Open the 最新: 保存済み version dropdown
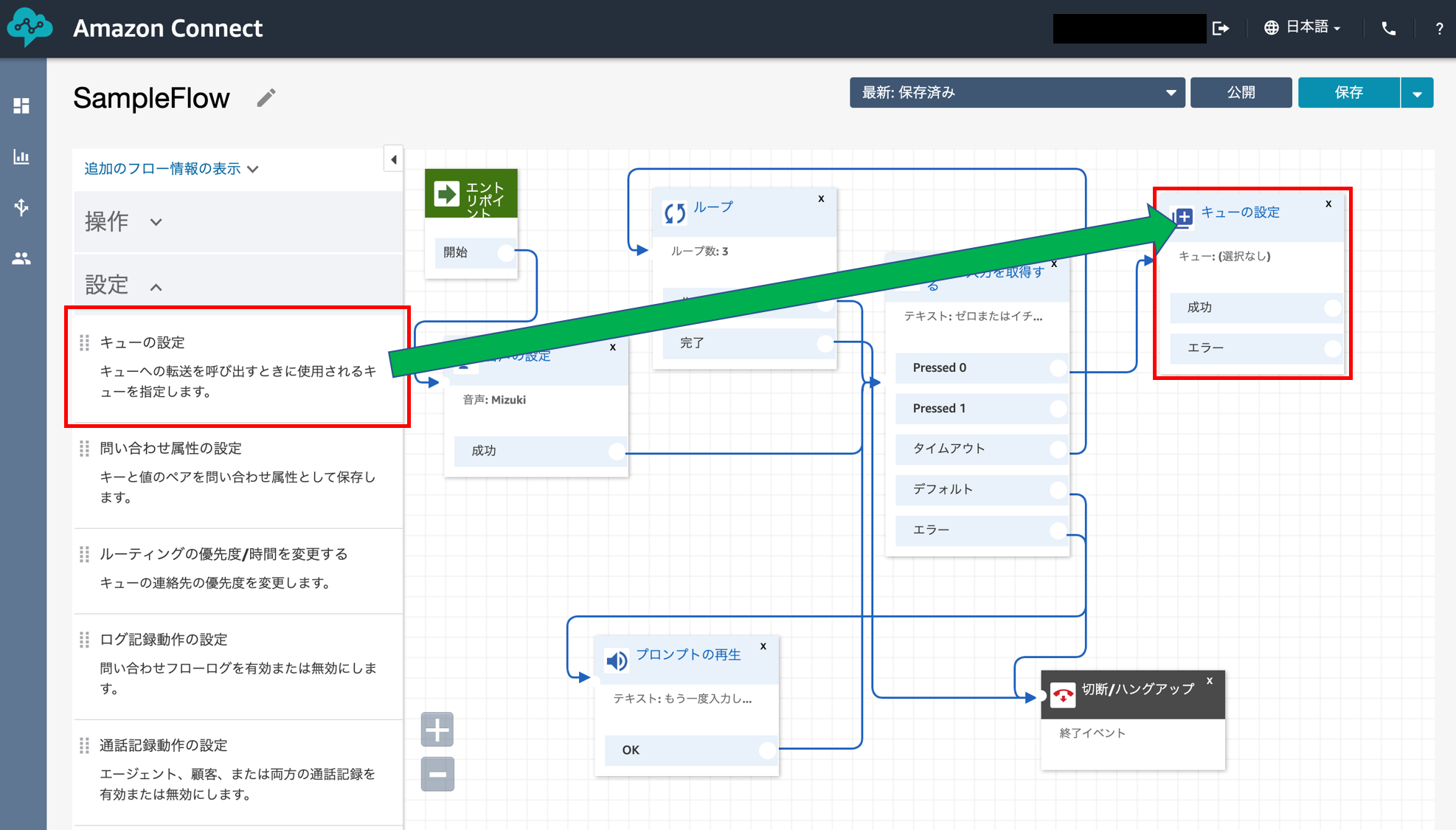The height and width of the screenshot is (830, 1456). 1017,92
